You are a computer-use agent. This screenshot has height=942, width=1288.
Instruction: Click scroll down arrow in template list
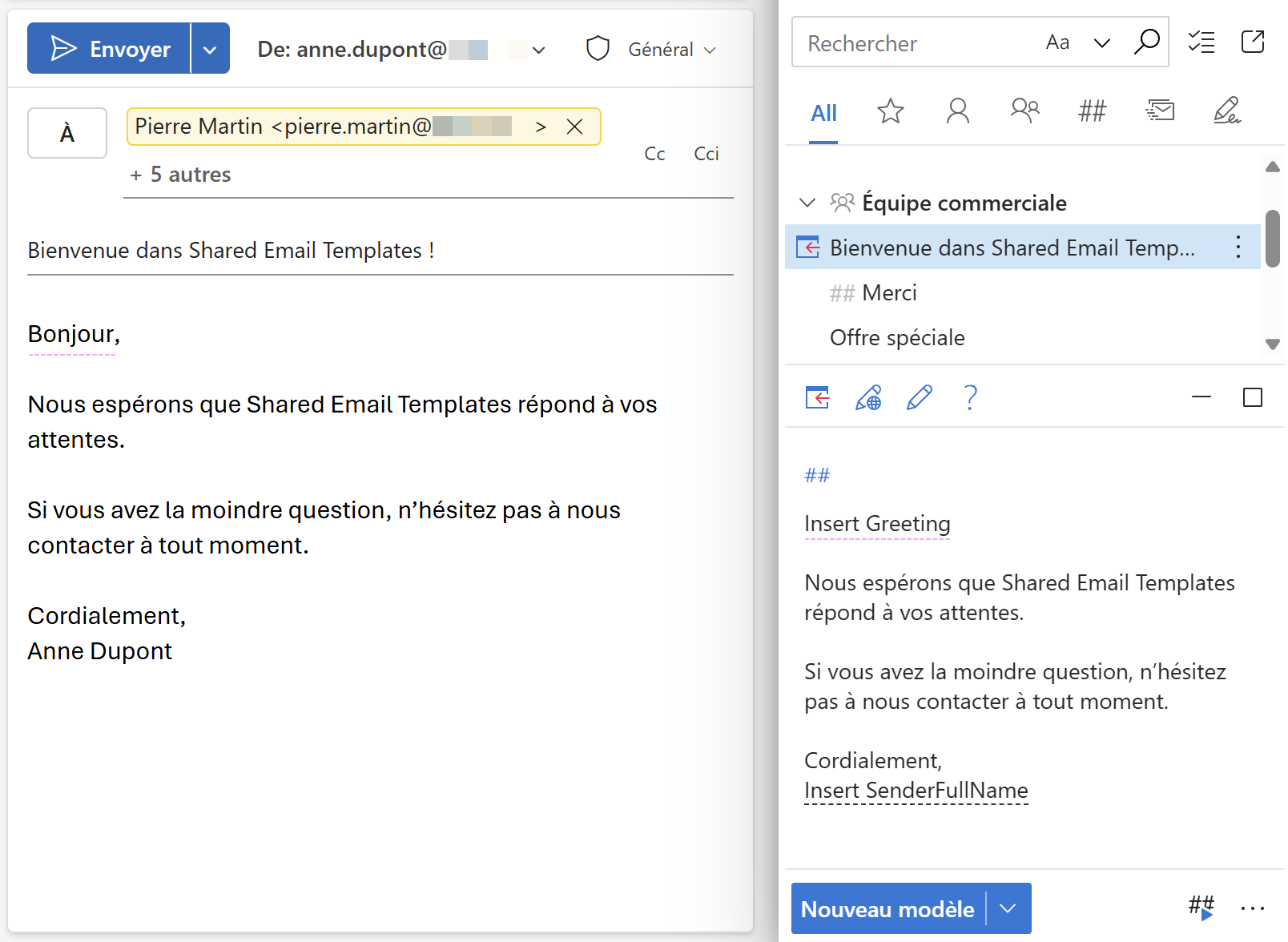coord(1272,344)
